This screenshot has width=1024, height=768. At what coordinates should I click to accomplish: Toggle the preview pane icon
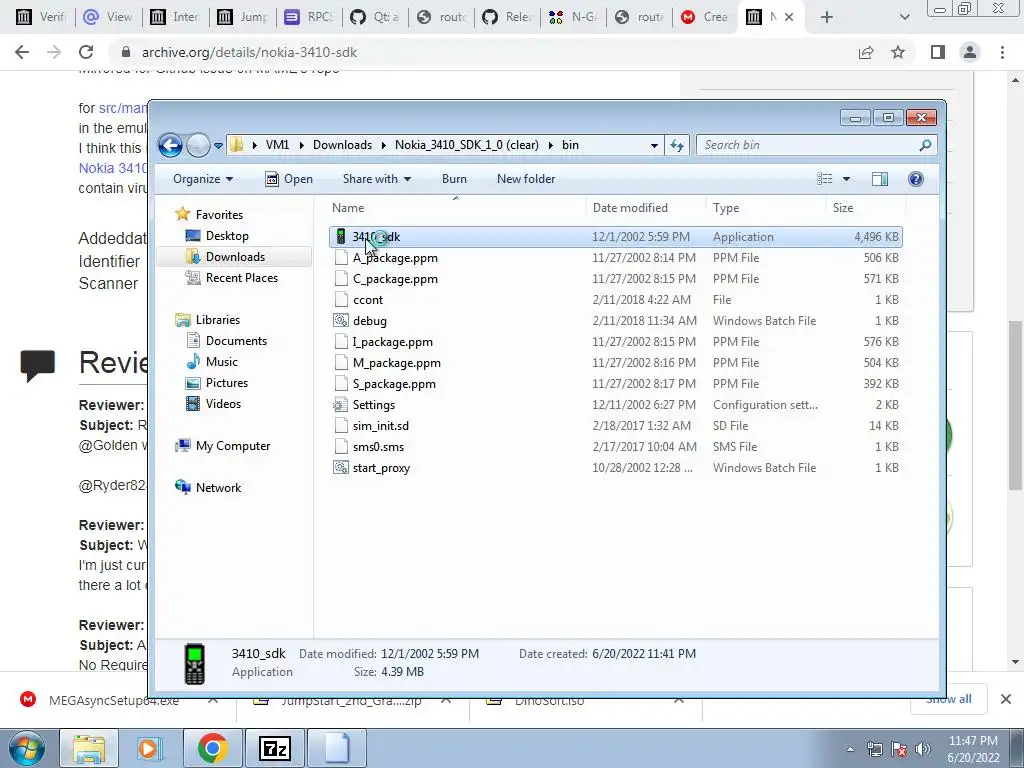pos(880,179)
